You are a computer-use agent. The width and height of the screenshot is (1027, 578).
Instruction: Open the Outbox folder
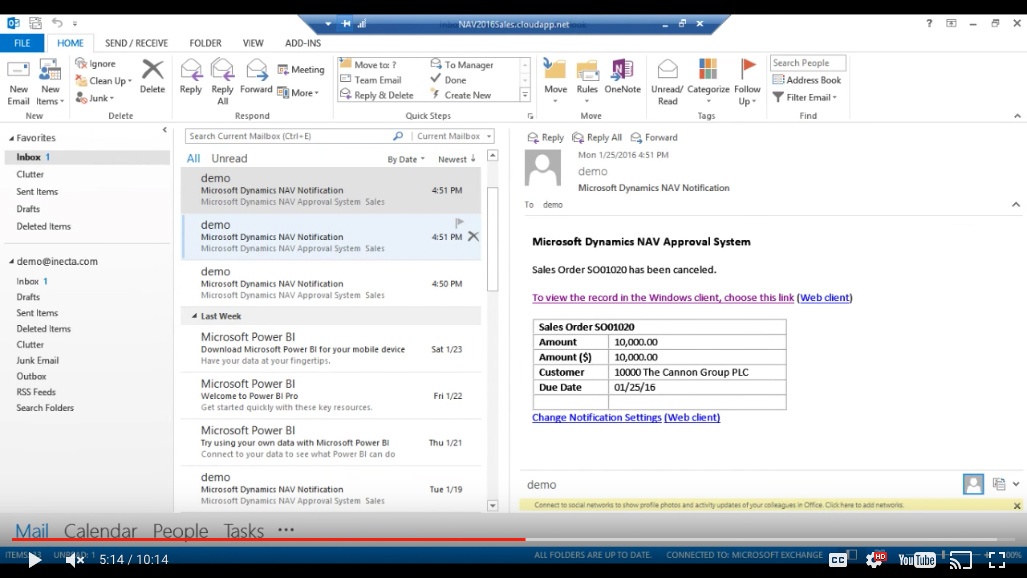tap(31, 376)
